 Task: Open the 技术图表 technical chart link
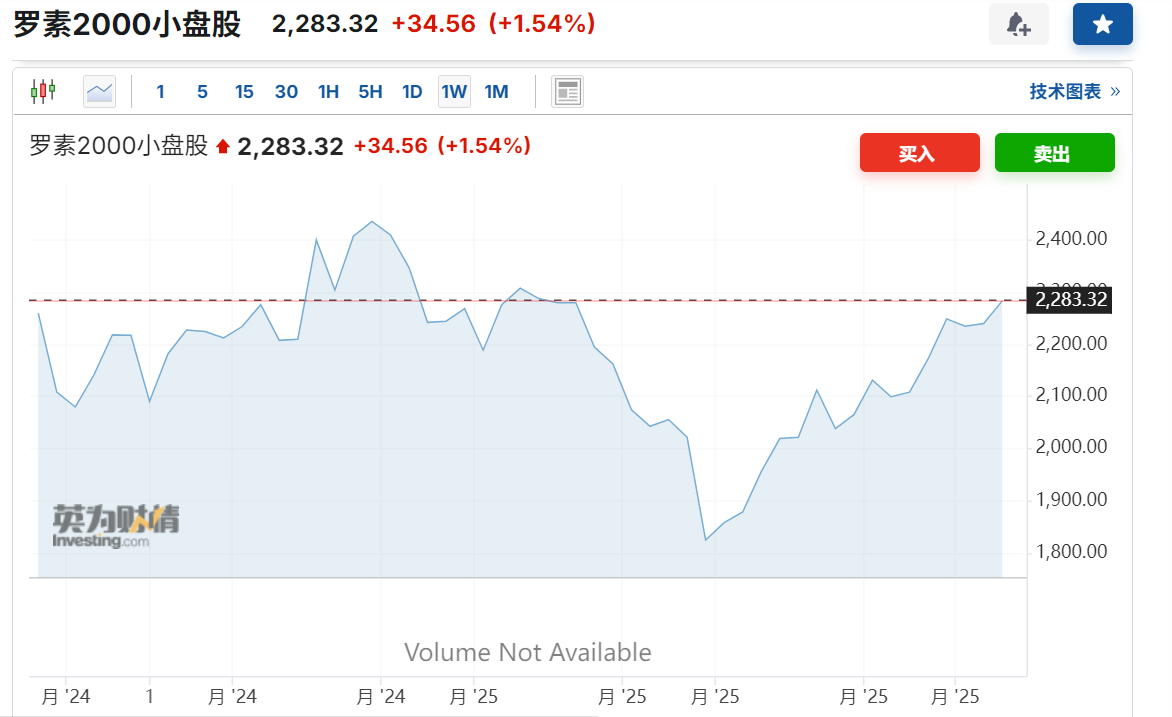1074,92
